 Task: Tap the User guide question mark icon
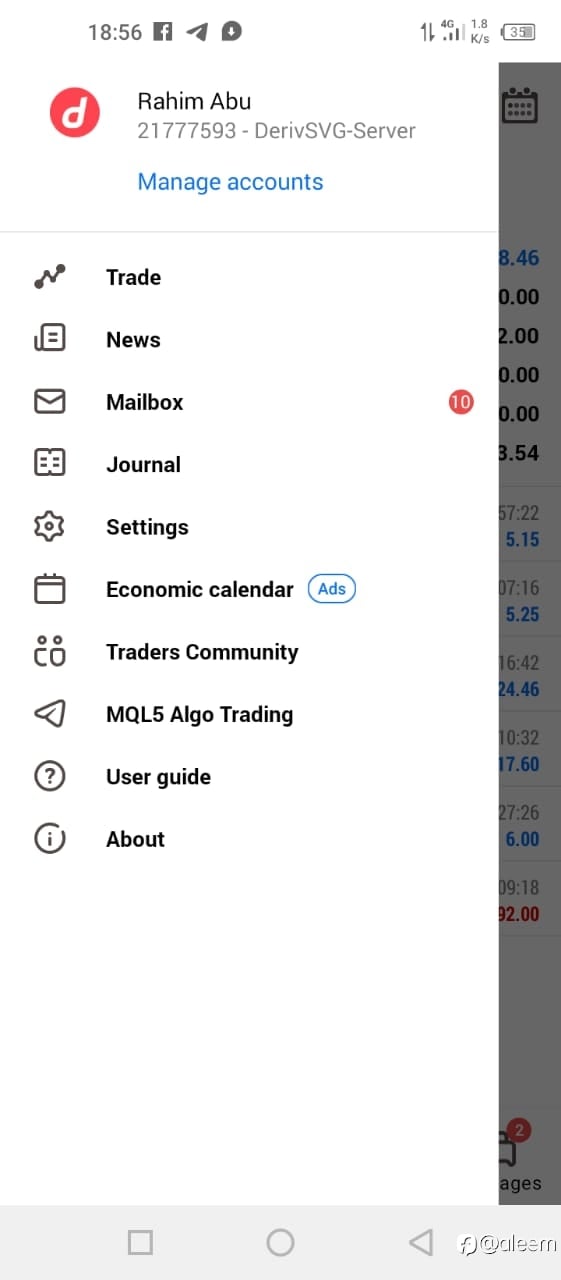click(x=50, y=777)
